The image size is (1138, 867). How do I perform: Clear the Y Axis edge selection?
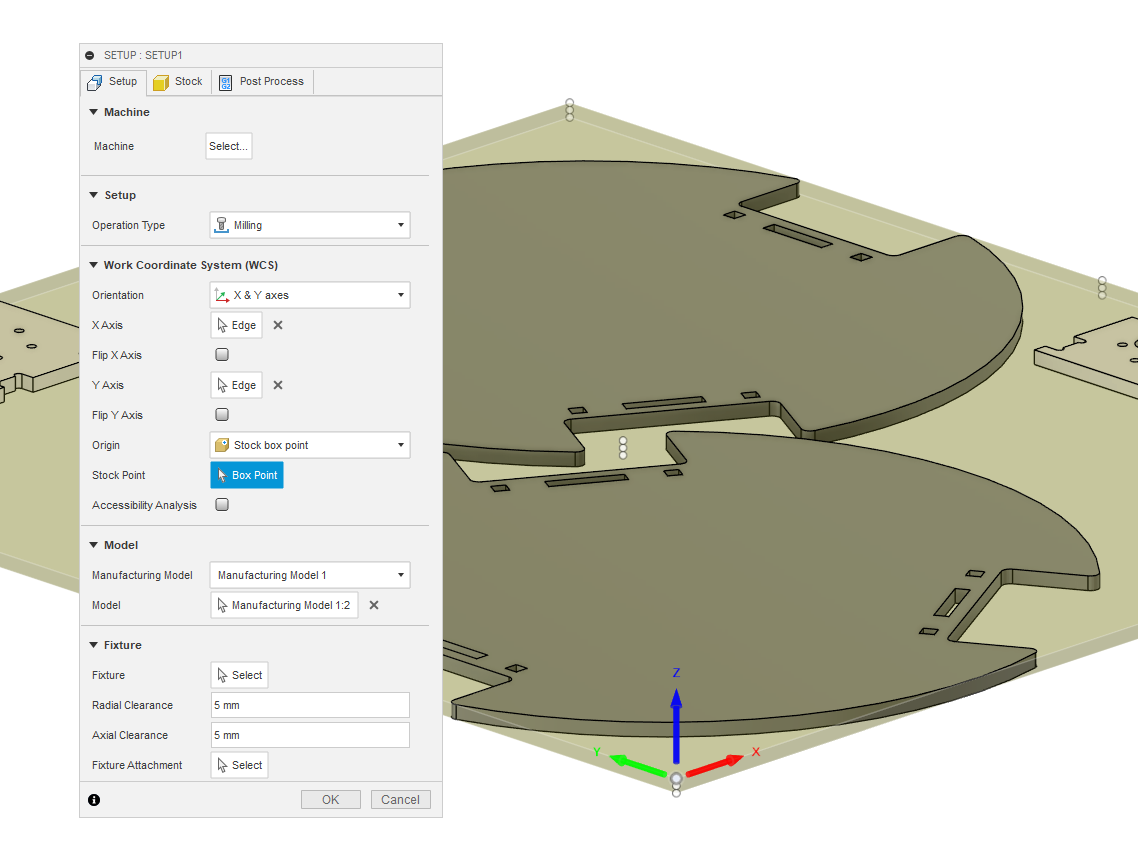278,385
